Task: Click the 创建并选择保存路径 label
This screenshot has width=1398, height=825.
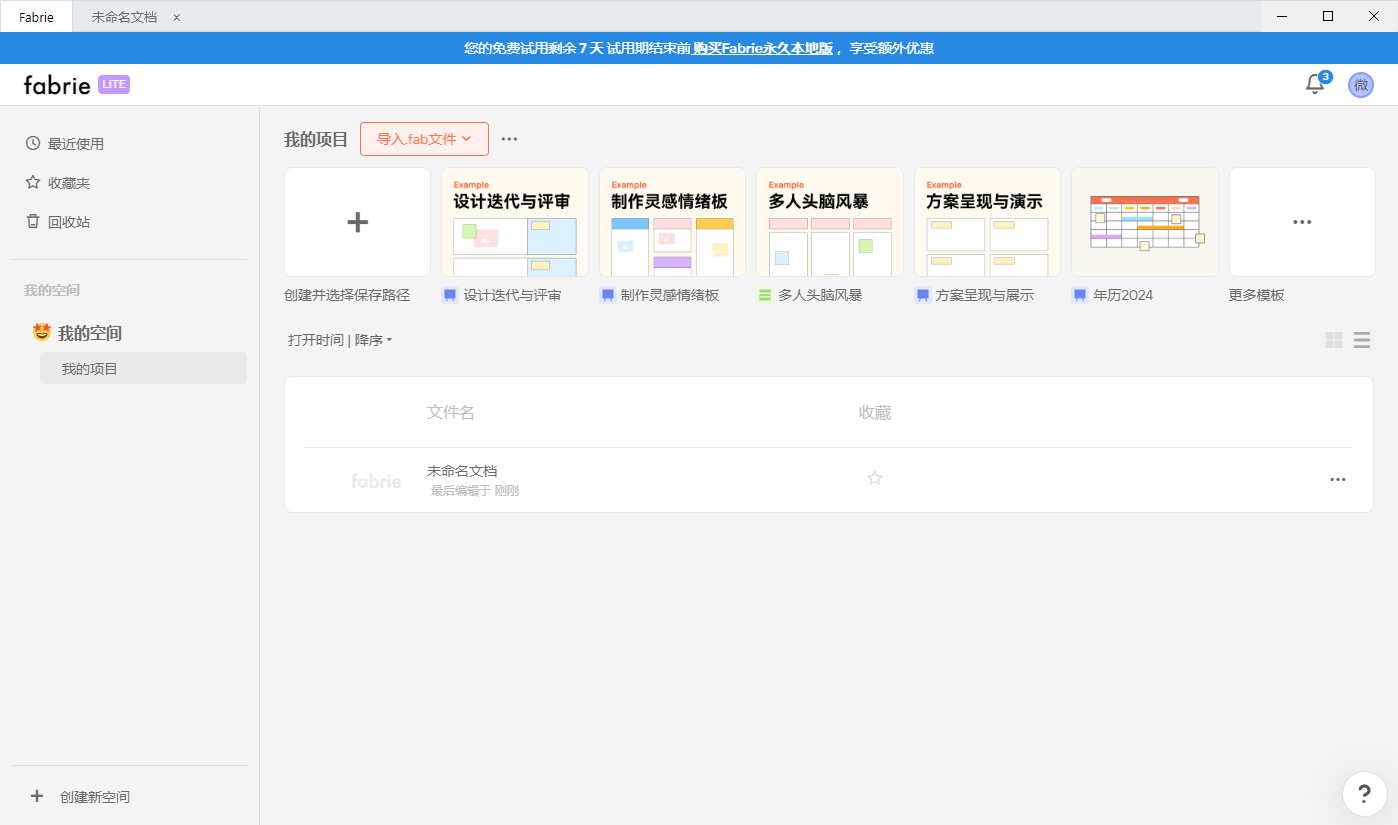Action: (x=347, y=295)
